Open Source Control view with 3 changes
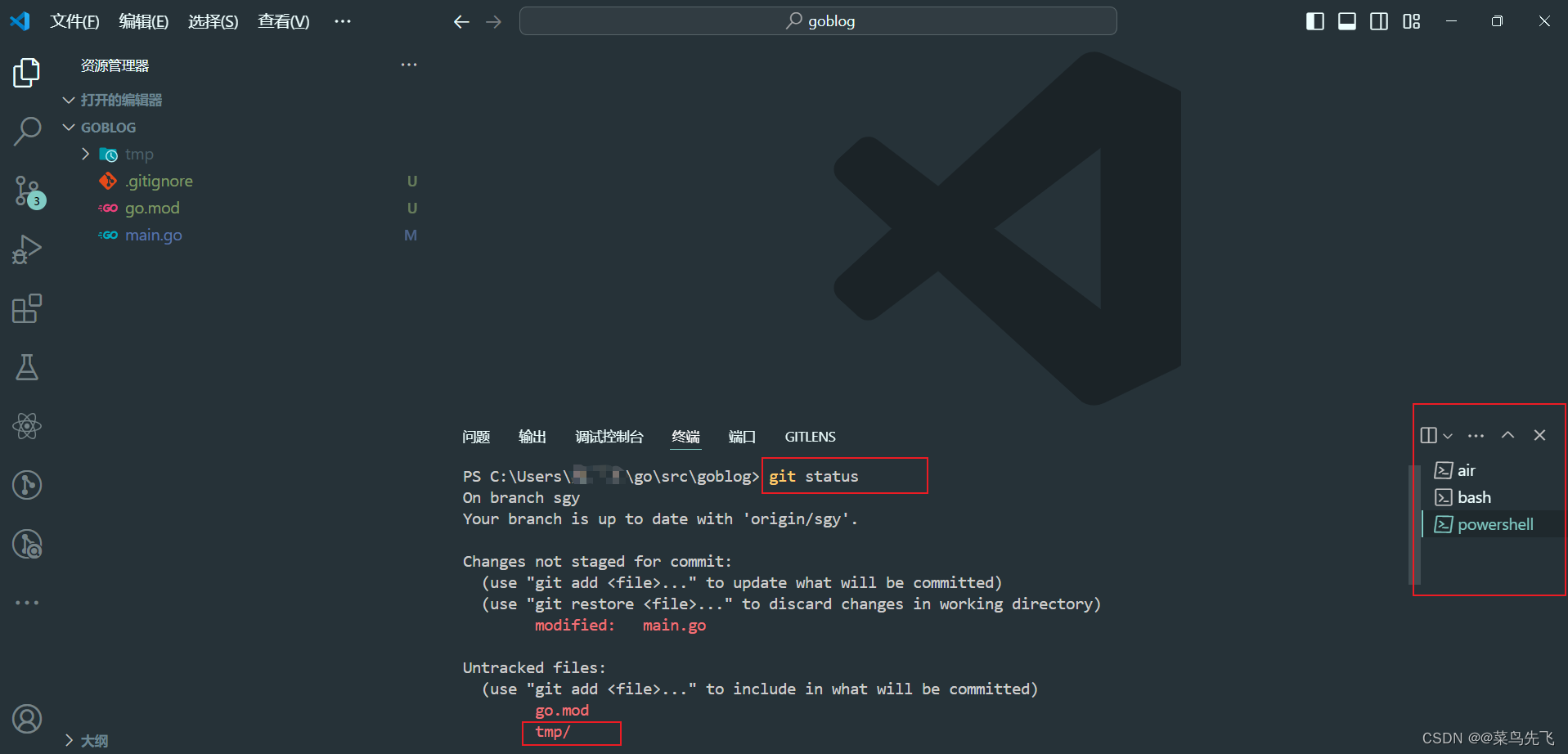Screen dimensions: 1568x754 click(29, 191)
